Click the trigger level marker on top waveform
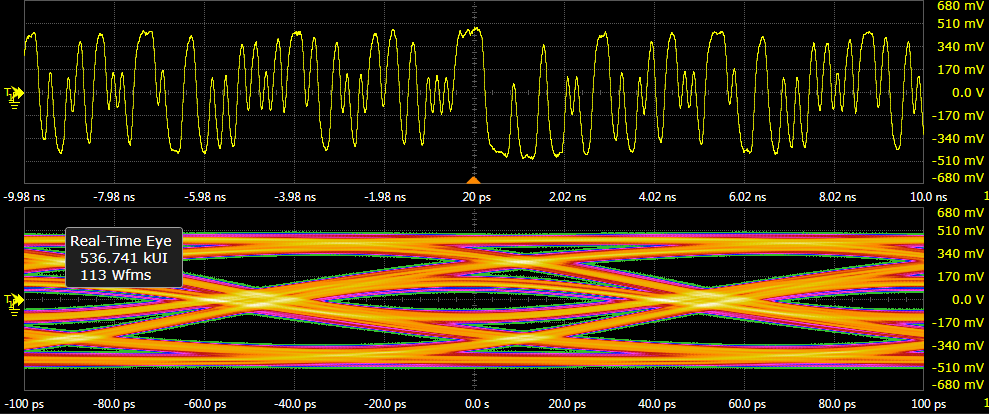This screenshot has width=989, height=414. point(14,93)
